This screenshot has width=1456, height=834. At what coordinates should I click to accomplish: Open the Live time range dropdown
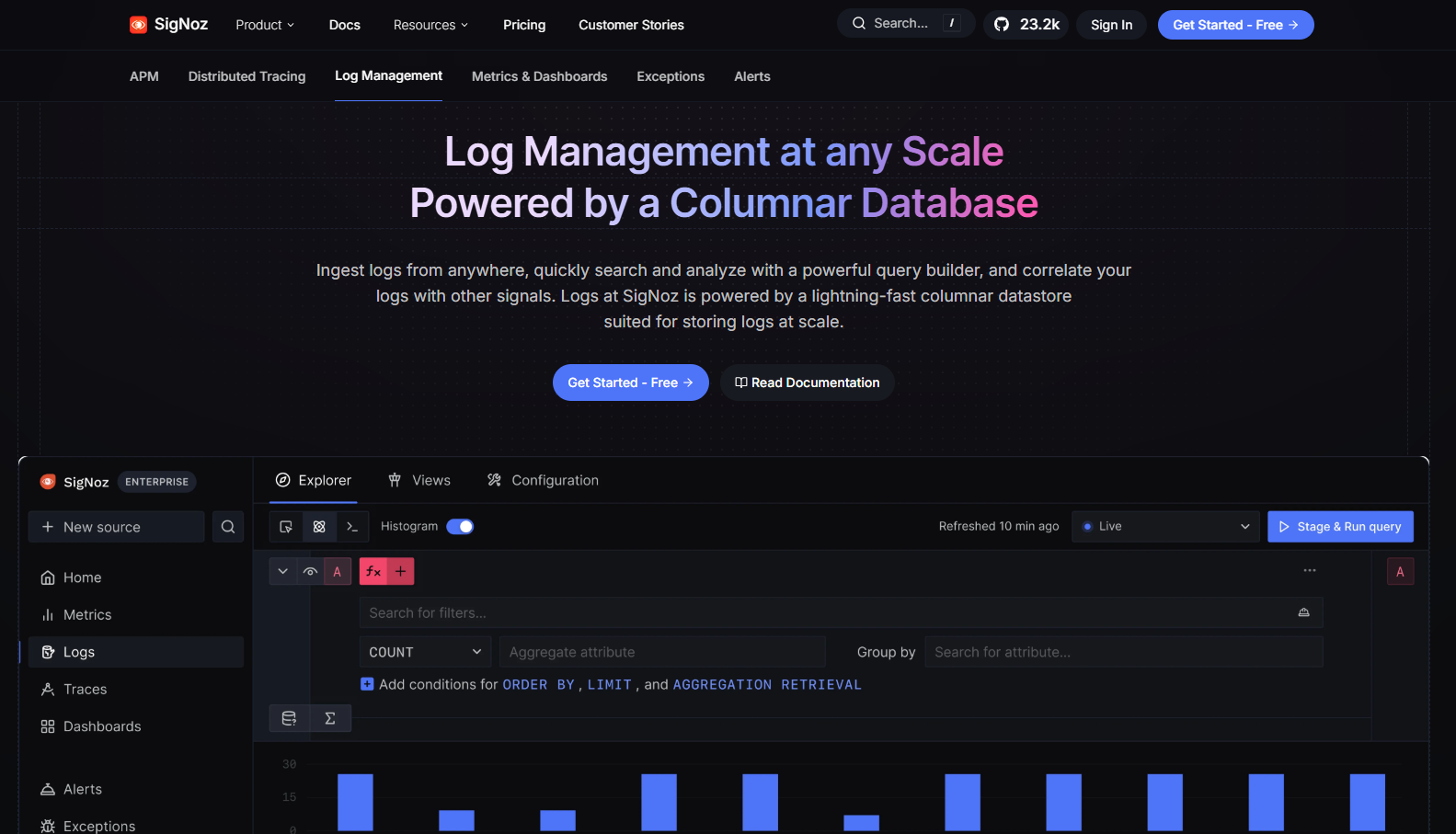1165,527
